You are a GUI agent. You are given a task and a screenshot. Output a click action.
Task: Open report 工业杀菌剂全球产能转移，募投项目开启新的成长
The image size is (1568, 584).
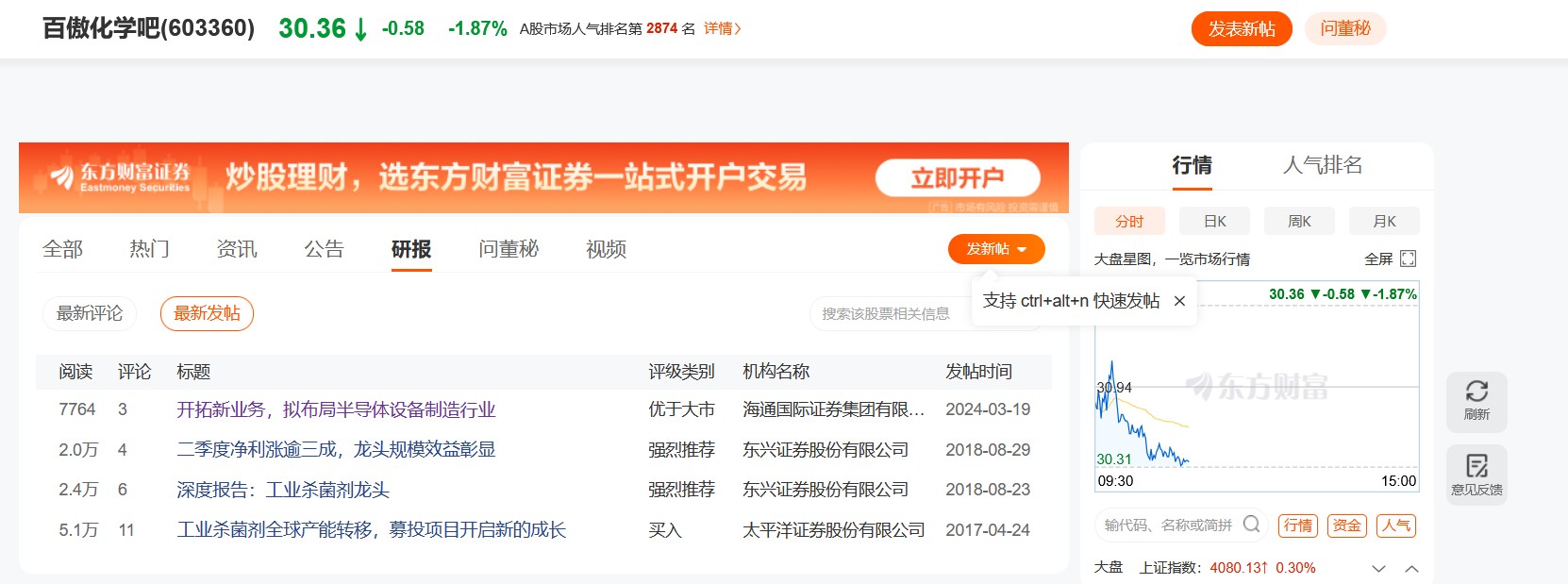[372, 530]
